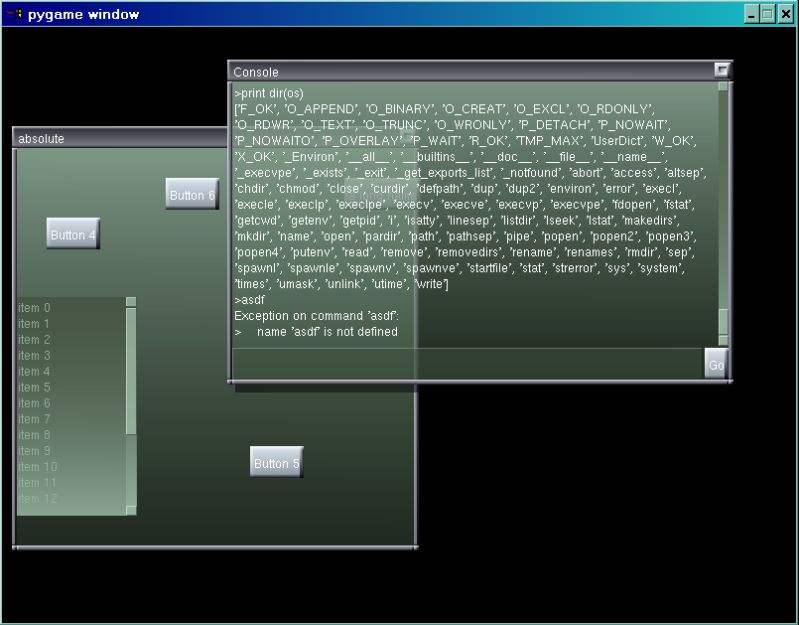Image resolution: width=799 pixels, height=625 pixels.
Task: Click Button 6 in absolute window
Action: click(192, 194)
